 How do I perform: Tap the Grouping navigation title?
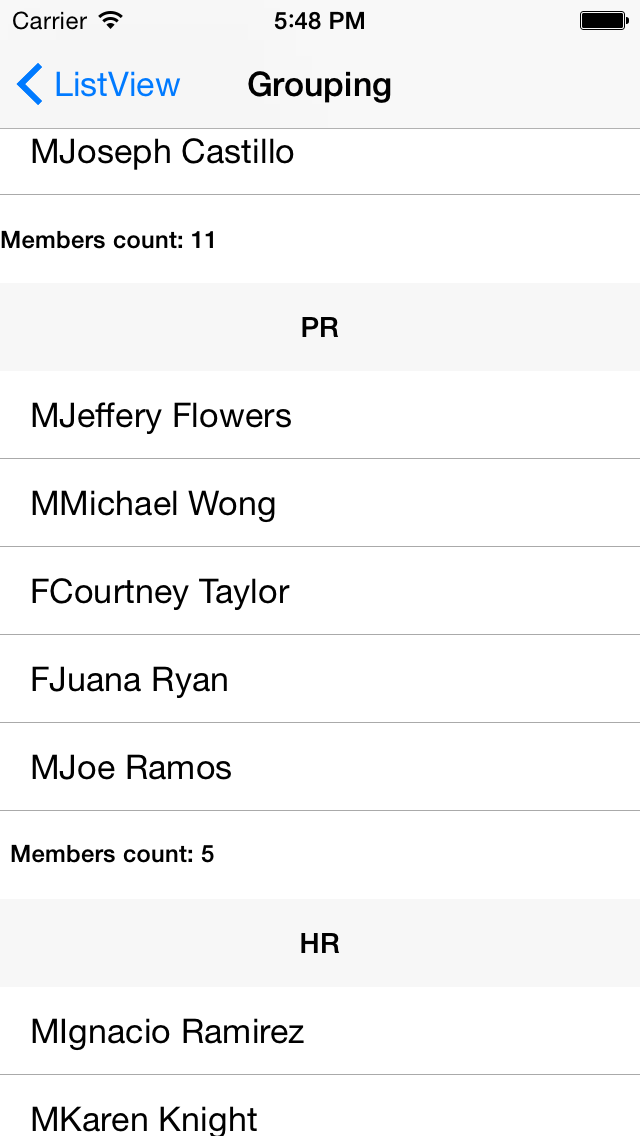click(x=319, y=85)
